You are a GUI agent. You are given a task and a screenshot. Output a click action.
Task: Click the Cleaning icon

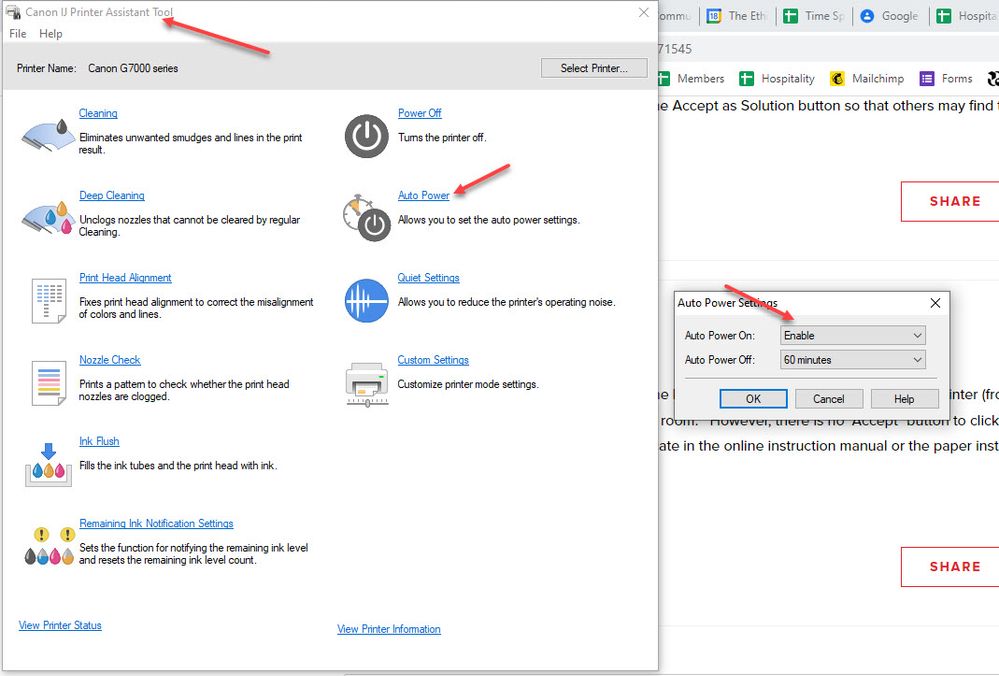(x=47, y=134)
